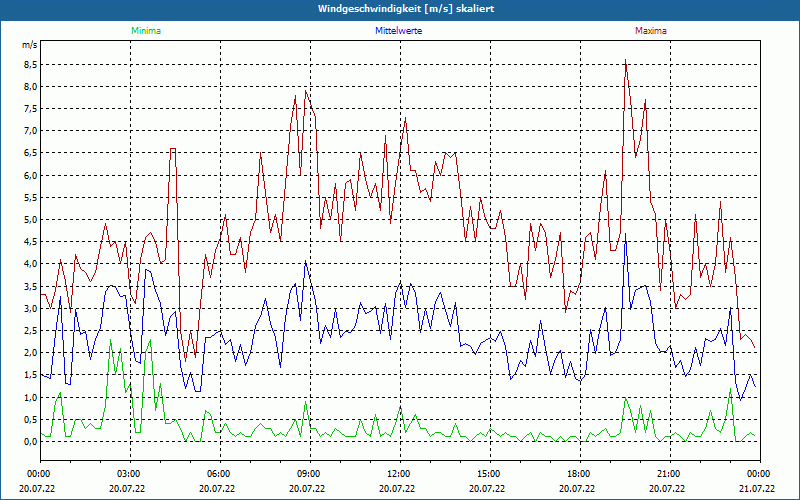
Task: Click the 4,5 y-axis value
Action: point(30,242)
